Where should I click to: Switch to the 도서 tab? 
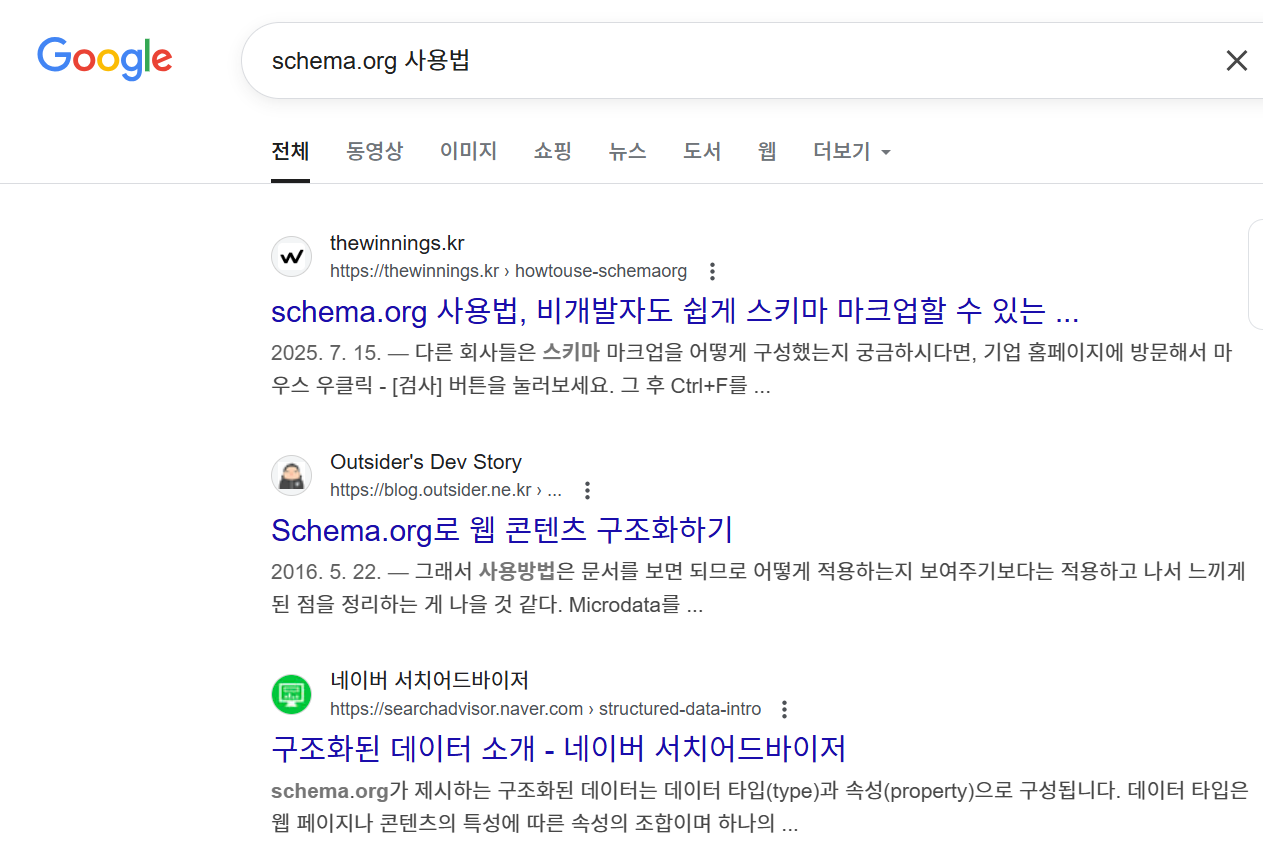[702, 151]
